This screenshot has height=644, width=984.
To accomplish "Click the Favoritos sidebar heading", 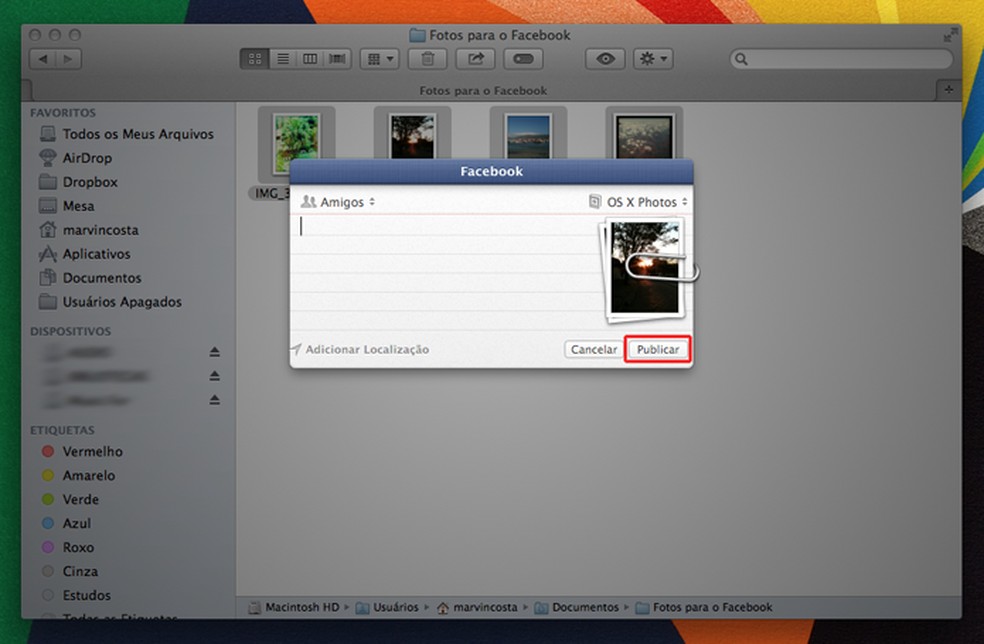I will click(x=63, y=113).
